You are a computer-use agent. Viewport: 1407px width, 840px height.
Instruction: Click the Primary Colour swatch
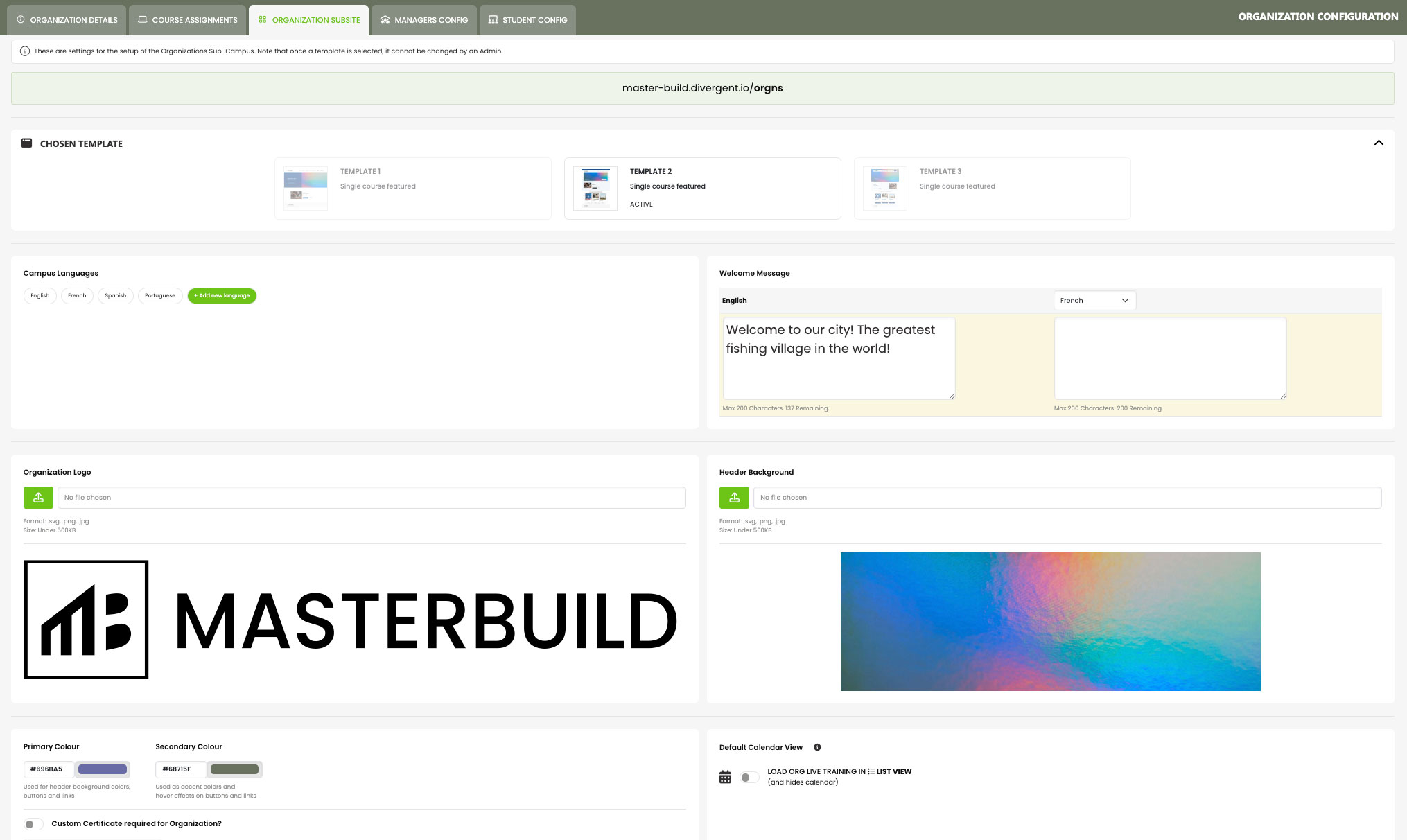coord(103,769)
